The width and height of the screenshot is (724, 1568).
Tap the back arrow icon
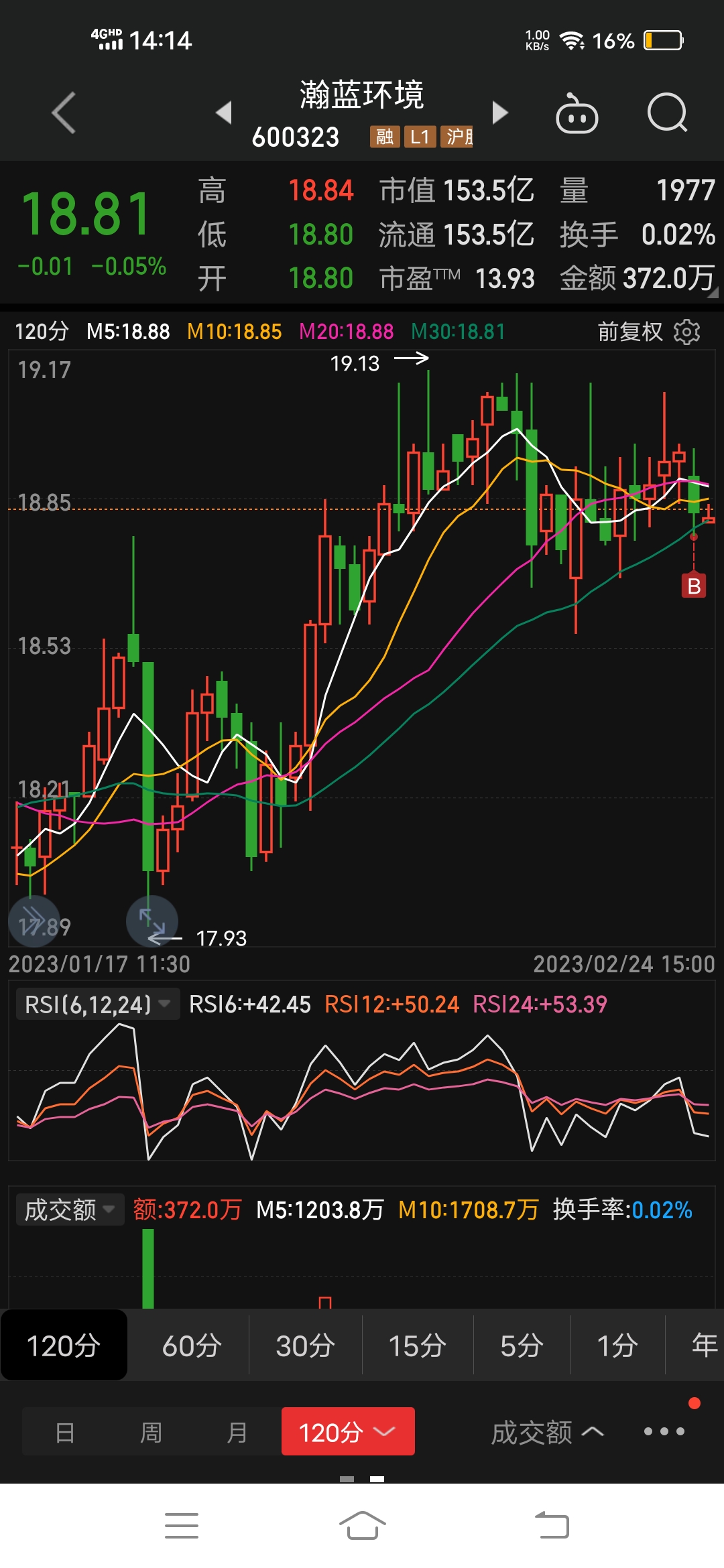coord(64,113)
